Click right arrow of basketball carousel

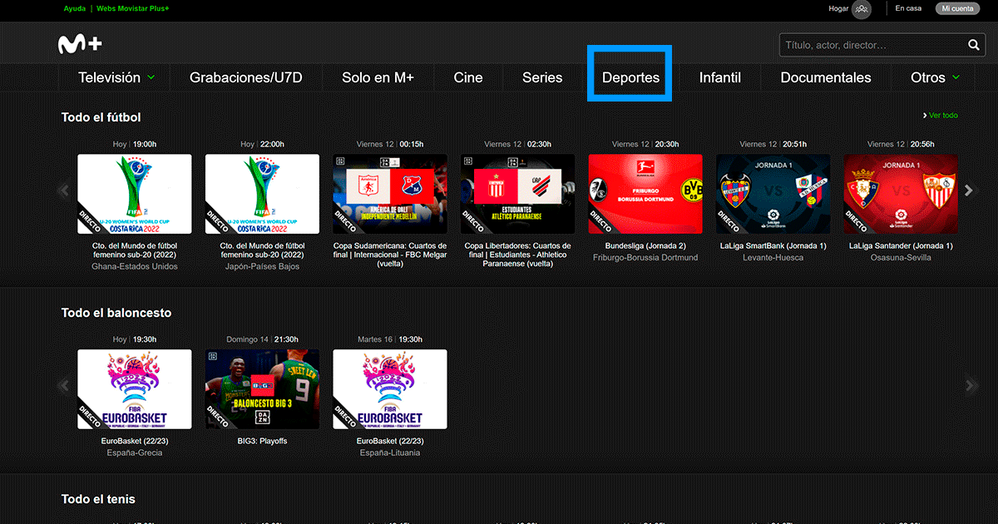click(x=970, y=385)
